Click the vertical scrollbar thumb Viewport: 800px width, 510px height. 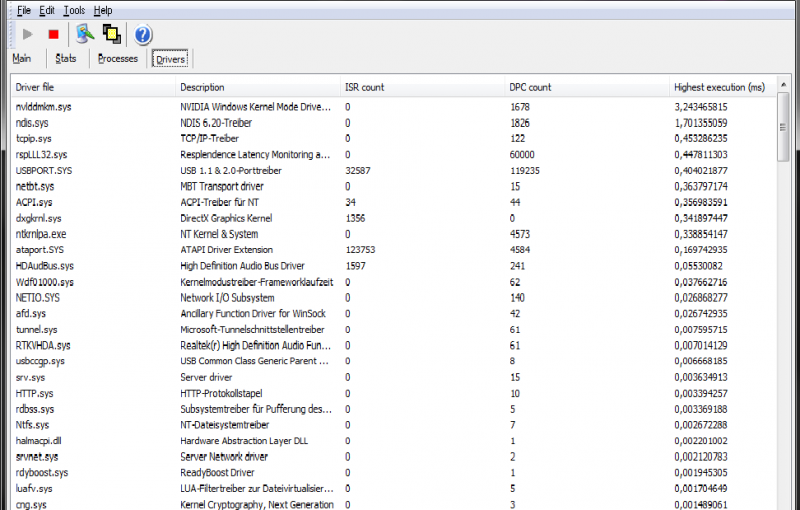pos(783,128)
